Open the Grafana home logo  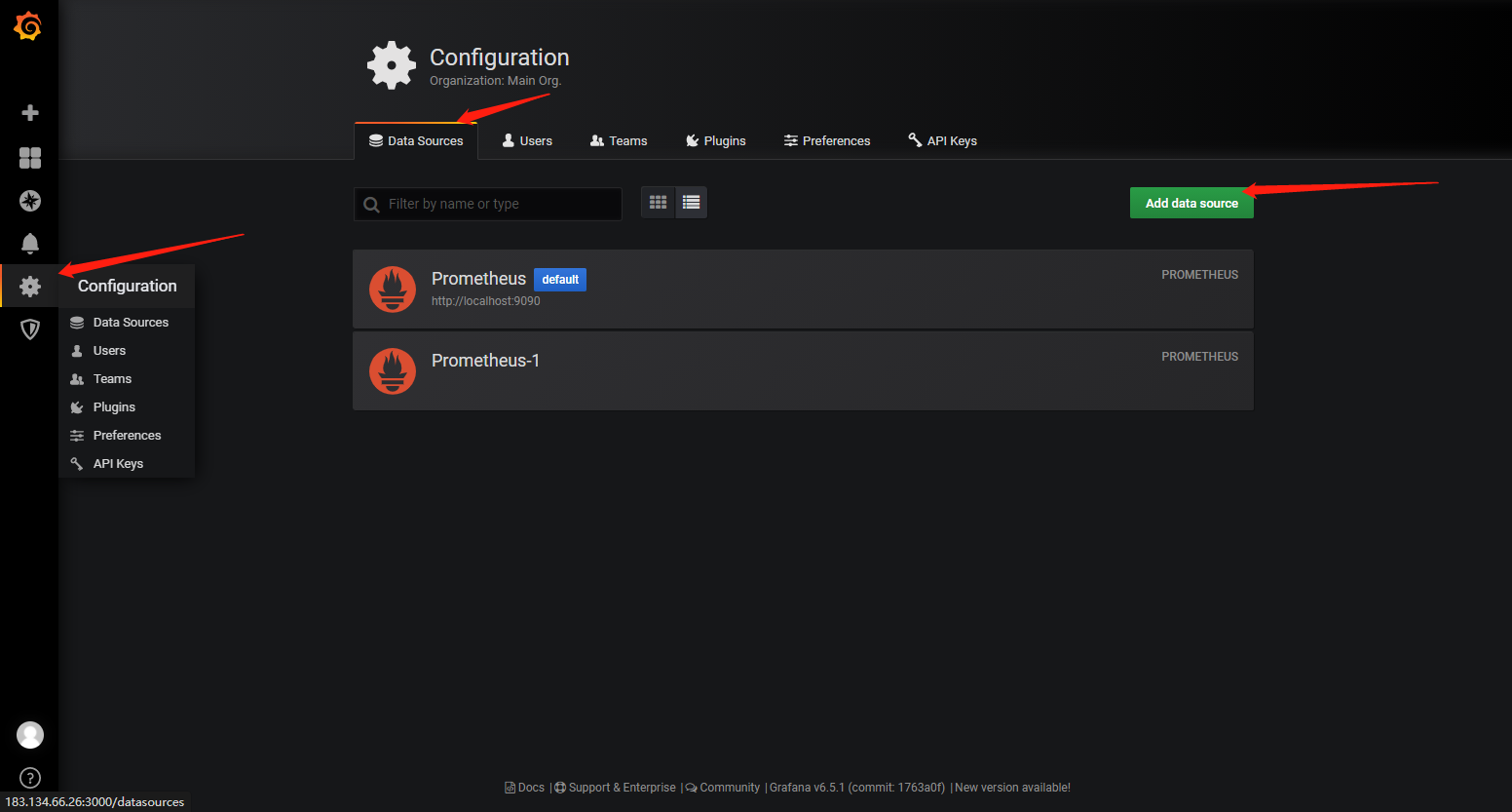[x=28, y=26]
